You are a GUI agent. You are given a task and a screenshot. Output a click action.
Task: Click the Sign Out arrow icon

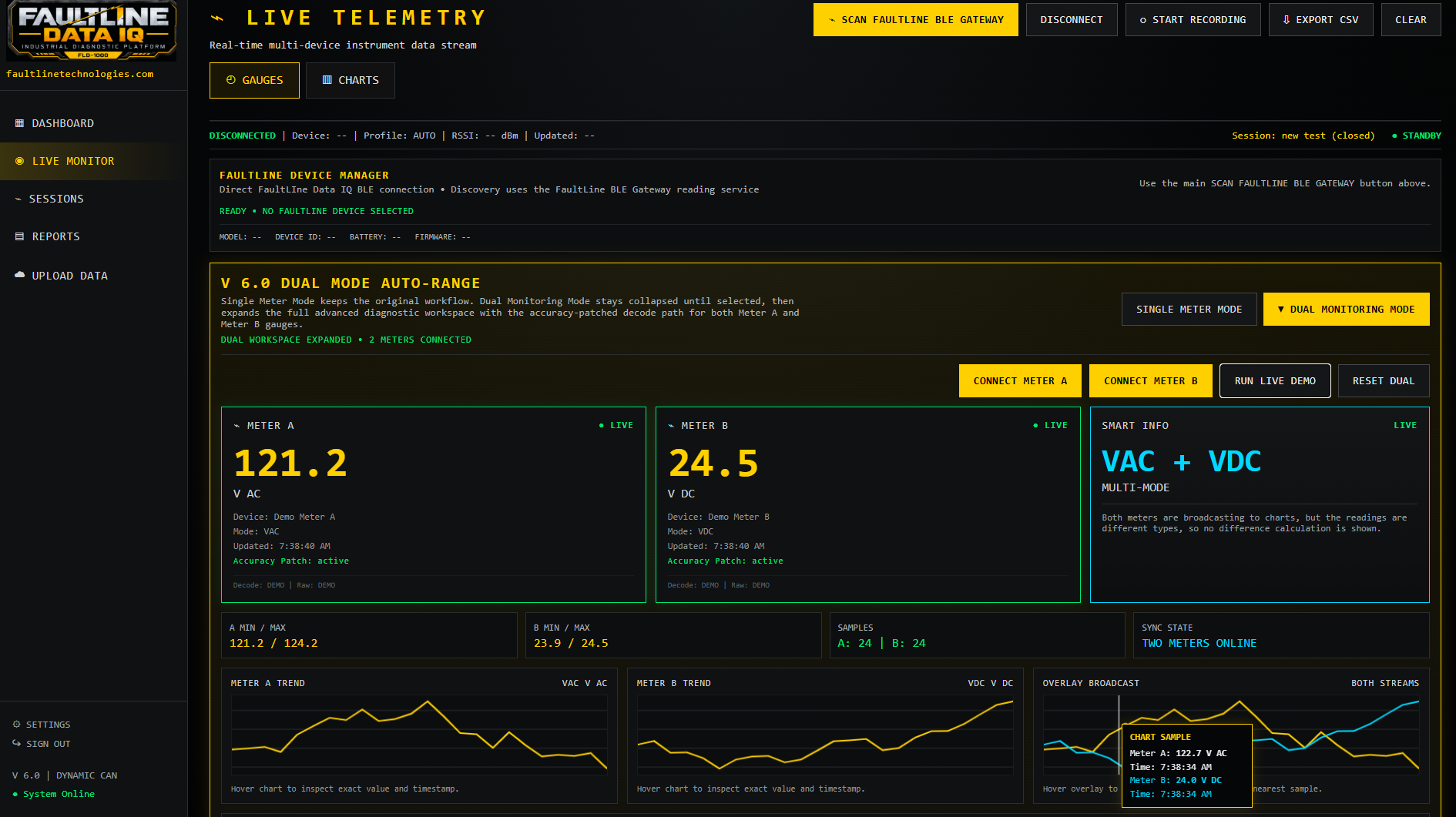17,743
